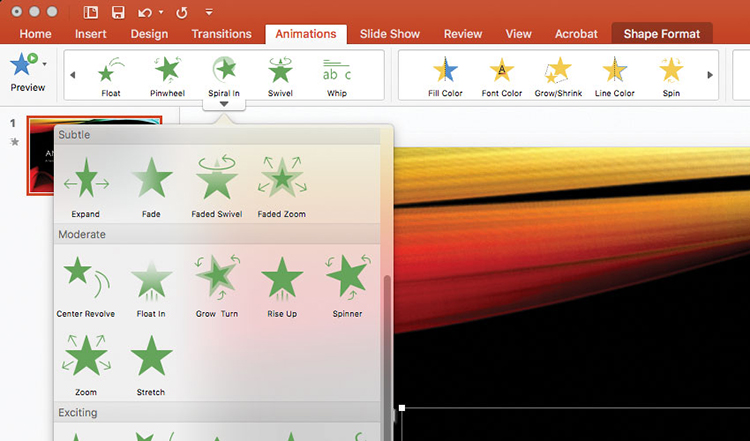Apply the Rise Up effect

(x=282, y=287)
